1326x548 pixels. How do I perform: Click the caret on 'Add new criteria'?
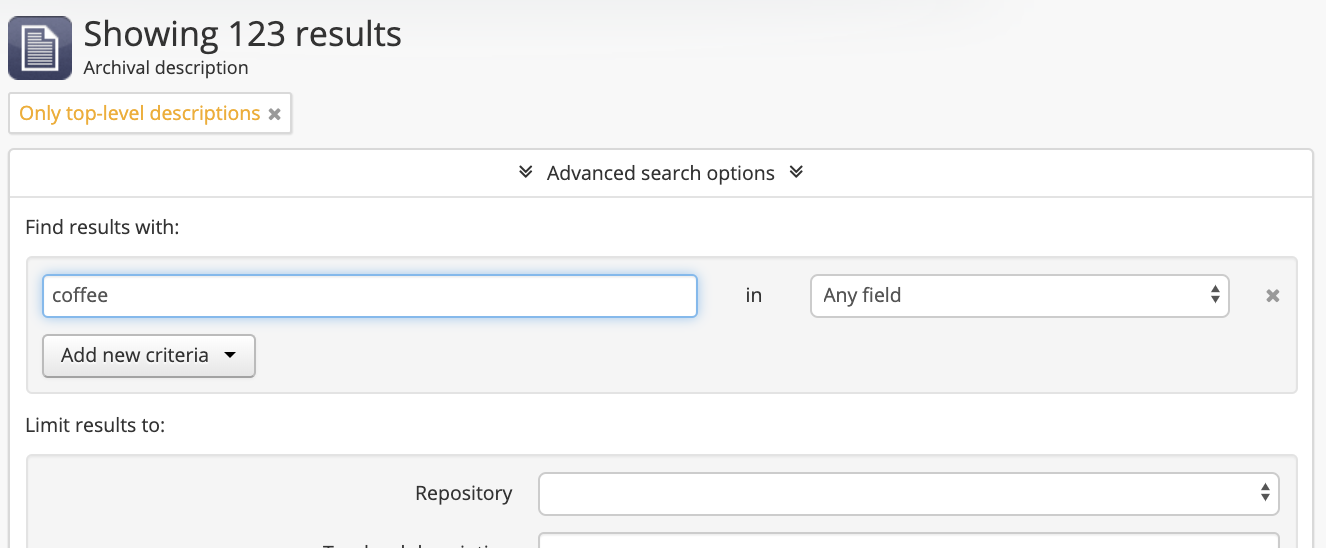click(230, 356)
